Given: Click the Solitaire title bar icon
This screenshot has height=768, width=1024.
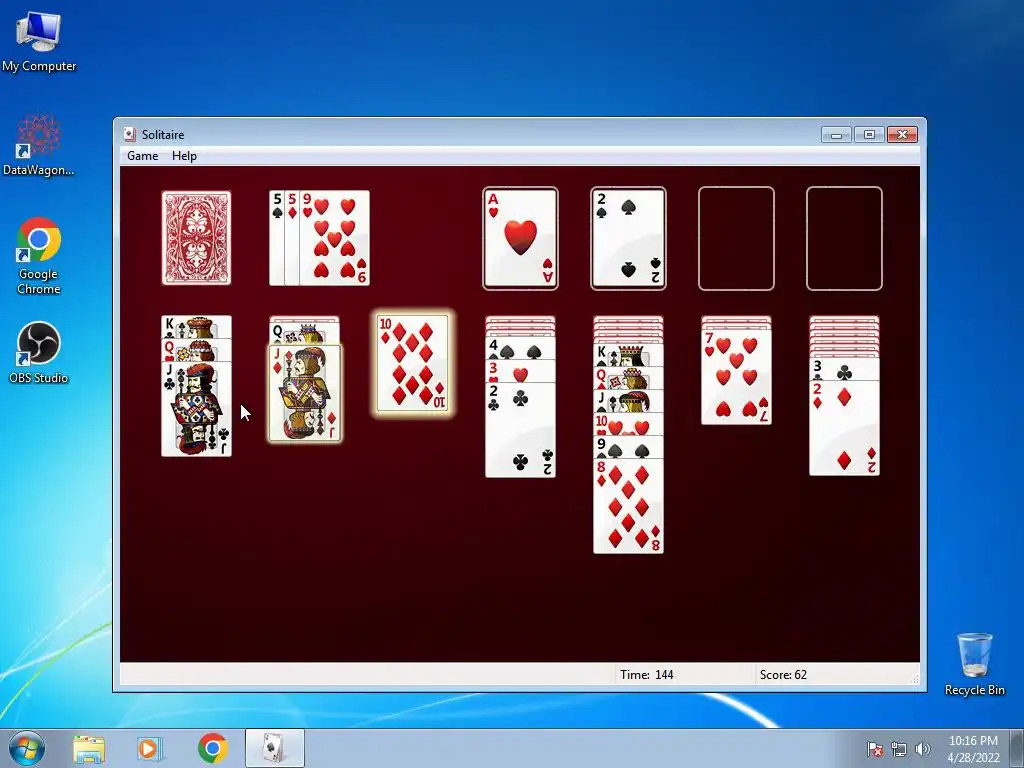Looking at the screenshot, I should pos(129,135).
